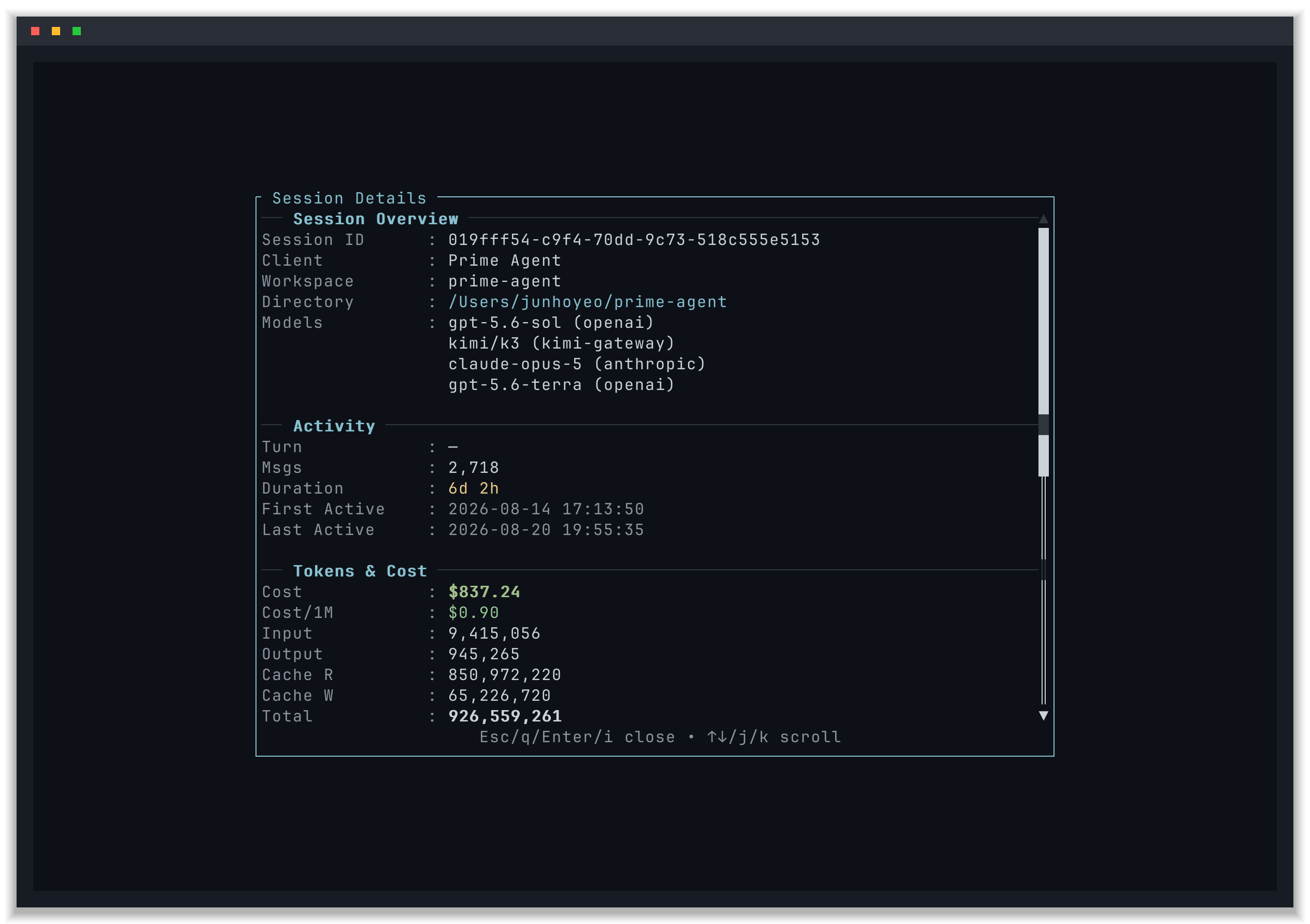Viewport: 1310px width, 924px height.
Task: Click the scroll up arrow in Session Details
Action: coord(1043,219)
